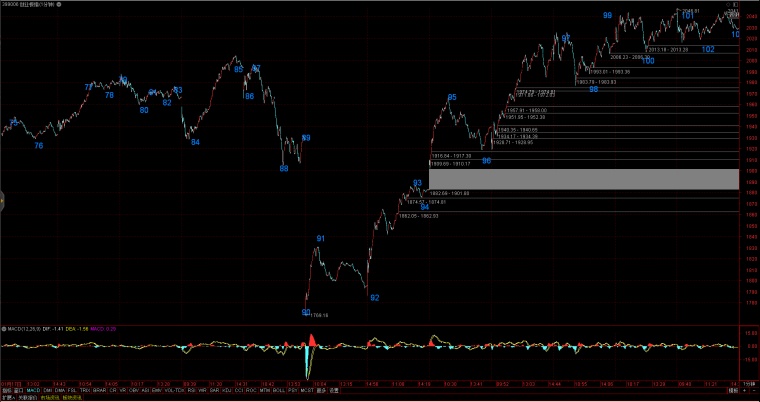The width and height of the screenshot is (760, 402).
Task: Switch to the EMV indicator tab
Action: coord(157,390)
